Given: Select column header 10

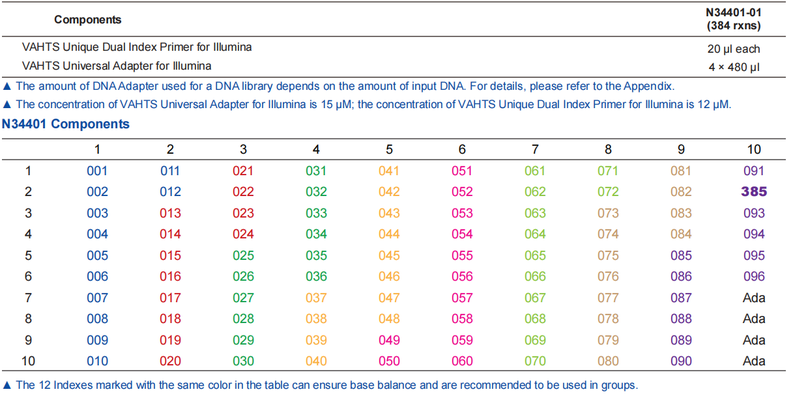Looking at the screenshot, I should pos(754,149).
